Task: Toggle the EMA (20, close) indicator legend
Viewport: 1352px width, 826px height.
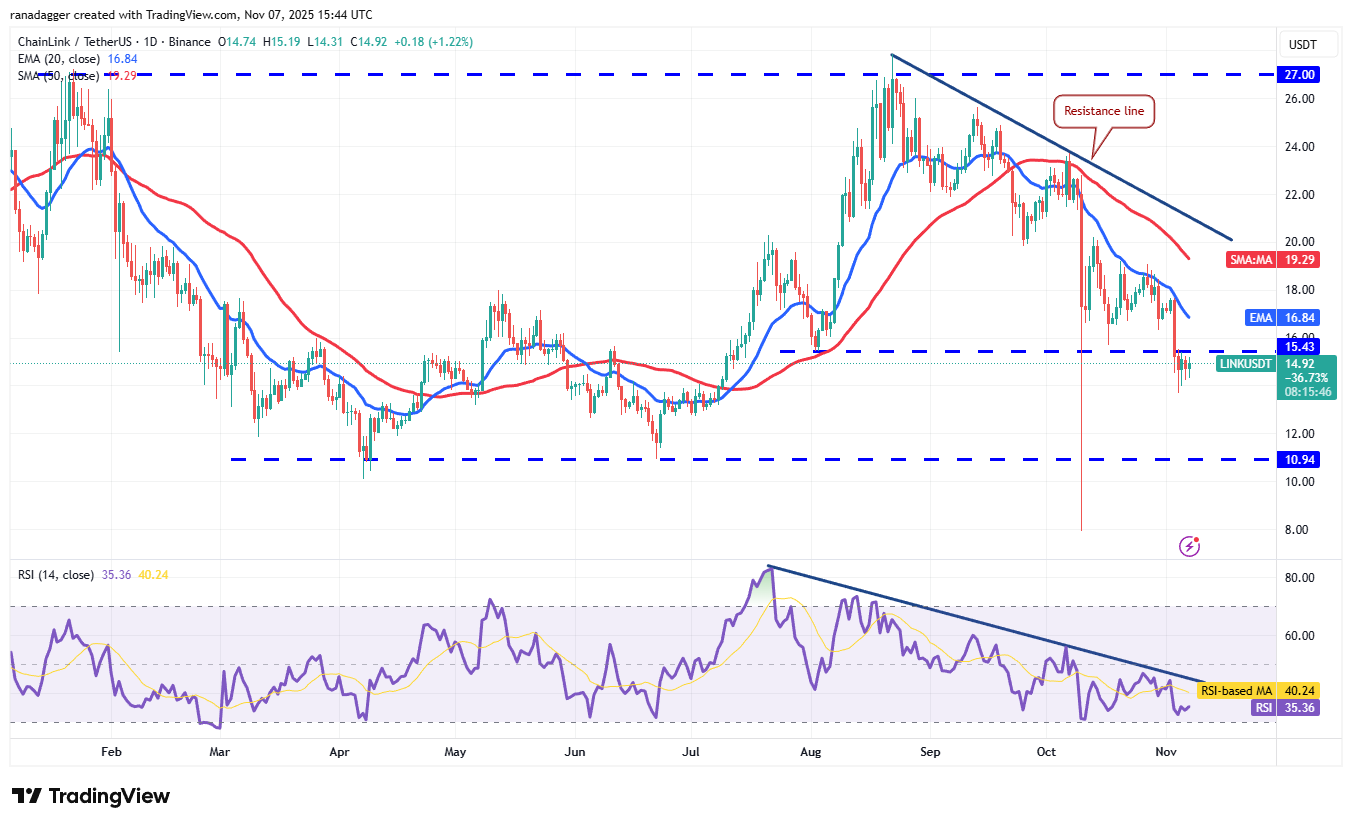Action: click(60, 59)
